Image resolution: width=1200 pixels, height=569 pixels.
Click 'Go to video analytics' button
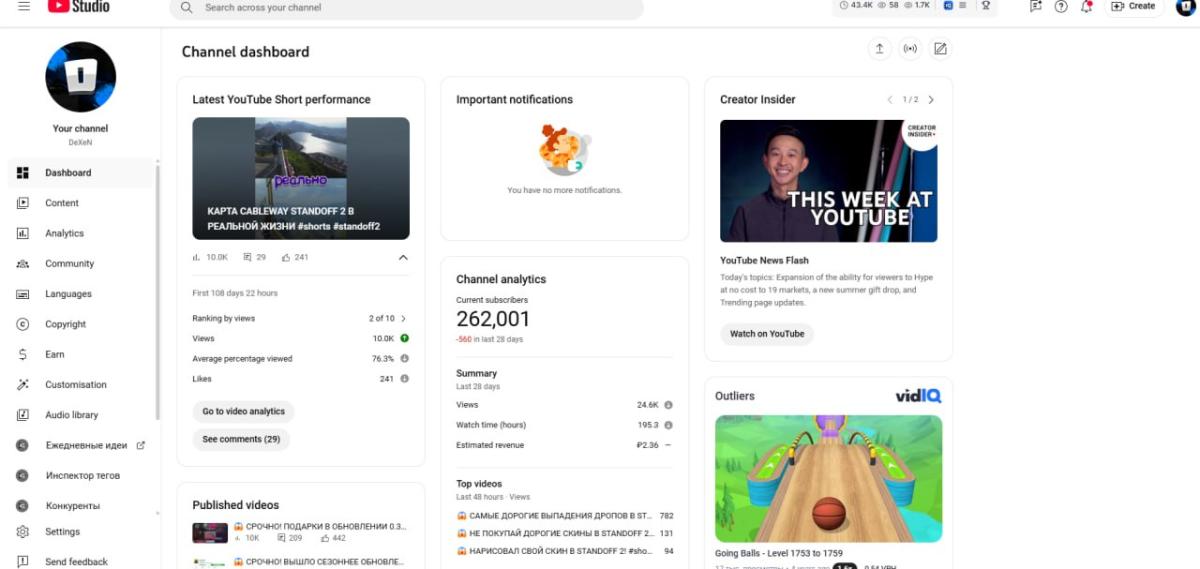(243, 411)
